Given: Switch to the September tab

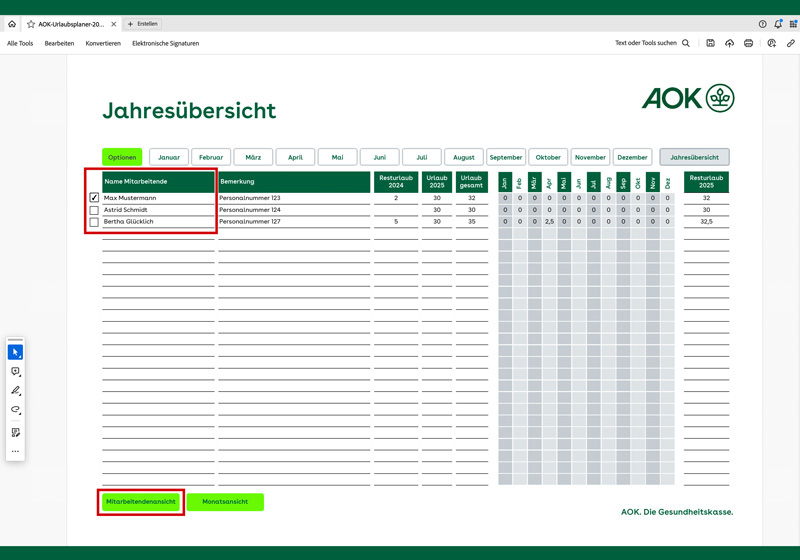Looking at the screenshot, I should point(506,157).
